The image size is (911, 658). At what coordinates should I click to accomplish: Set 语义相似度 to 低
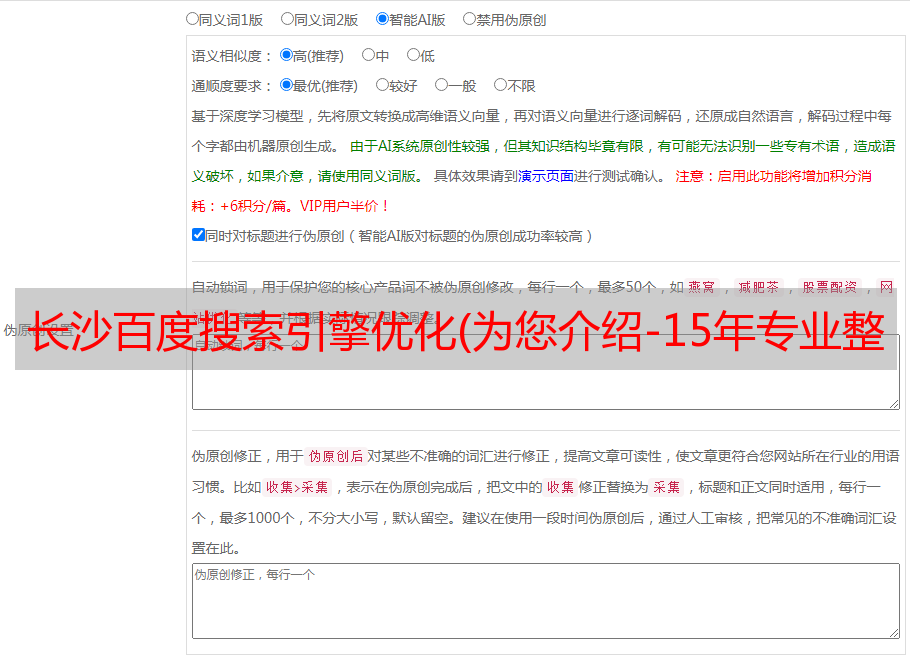click(413, 55)
